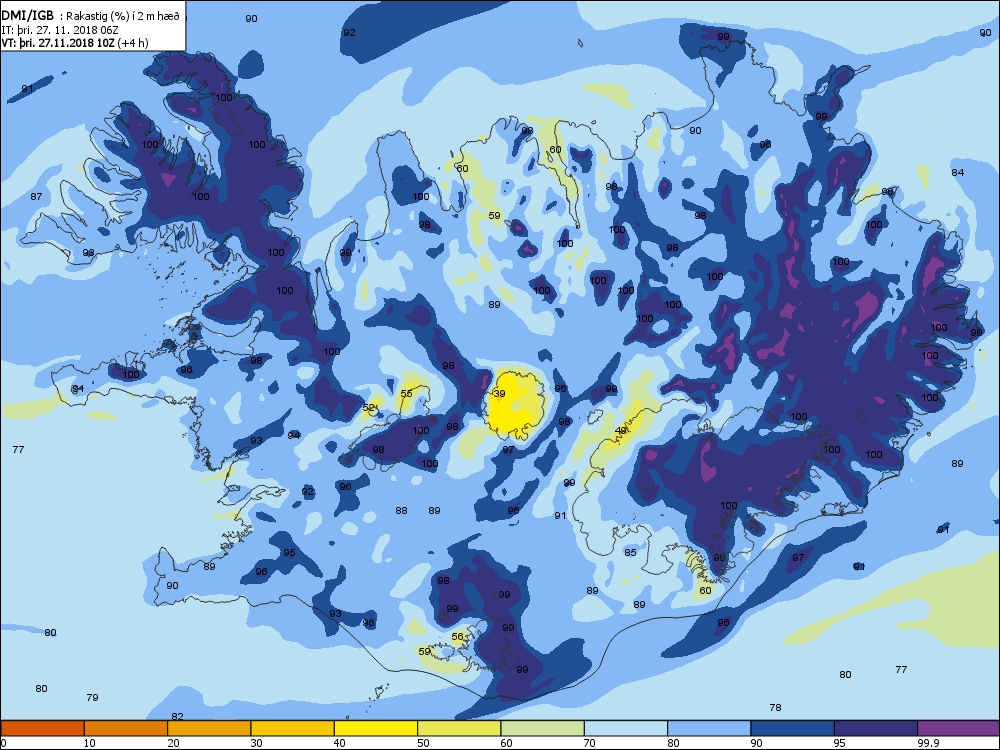This screenshot has height=750, width=1000.
Task: Click the 30–40 golden legend swatch
Action: [293, 728]
